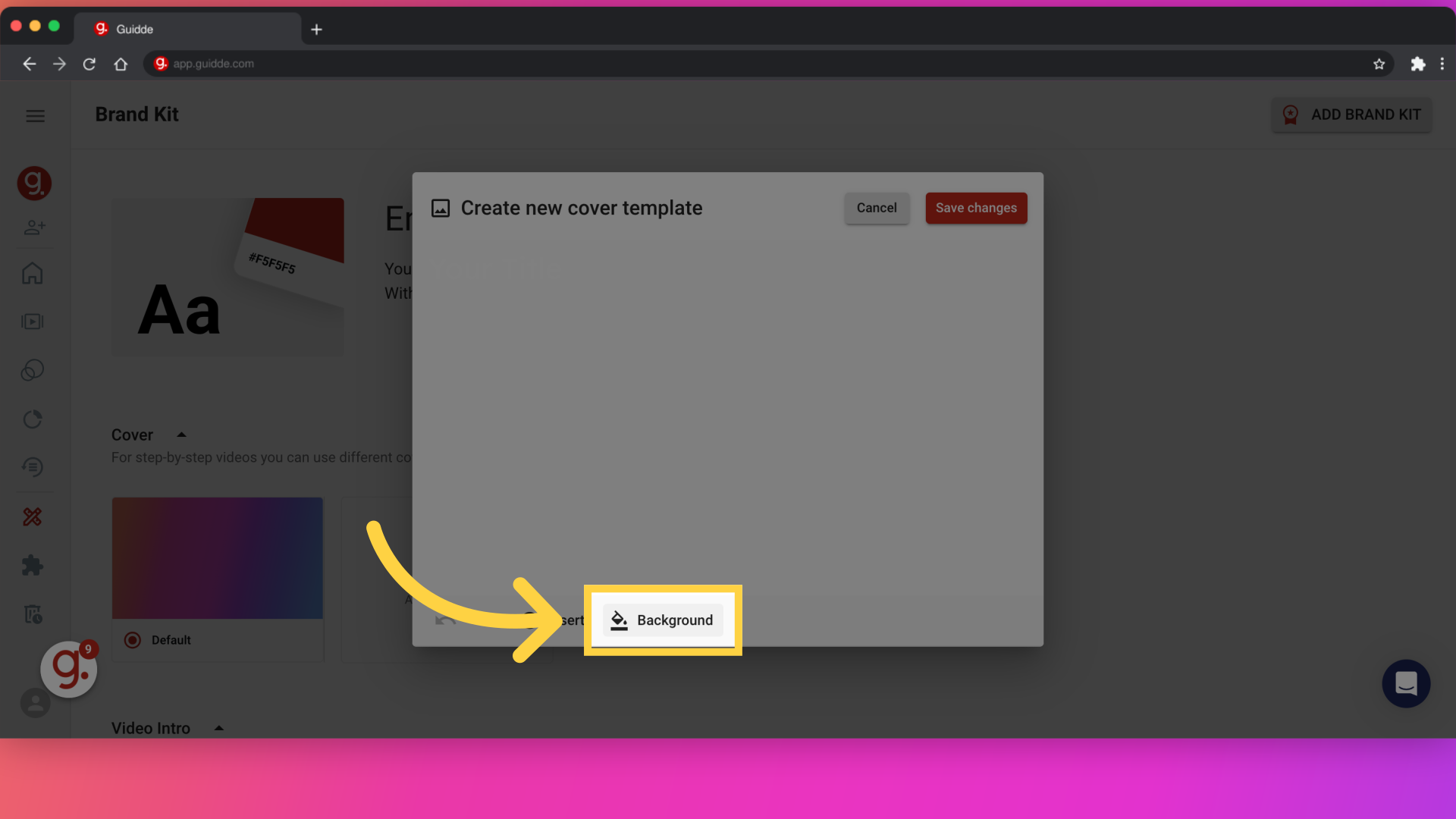1456x819 pixels.
Task: Click the puzzle/plugin icon in sidebar
Action: coord(33,565)
